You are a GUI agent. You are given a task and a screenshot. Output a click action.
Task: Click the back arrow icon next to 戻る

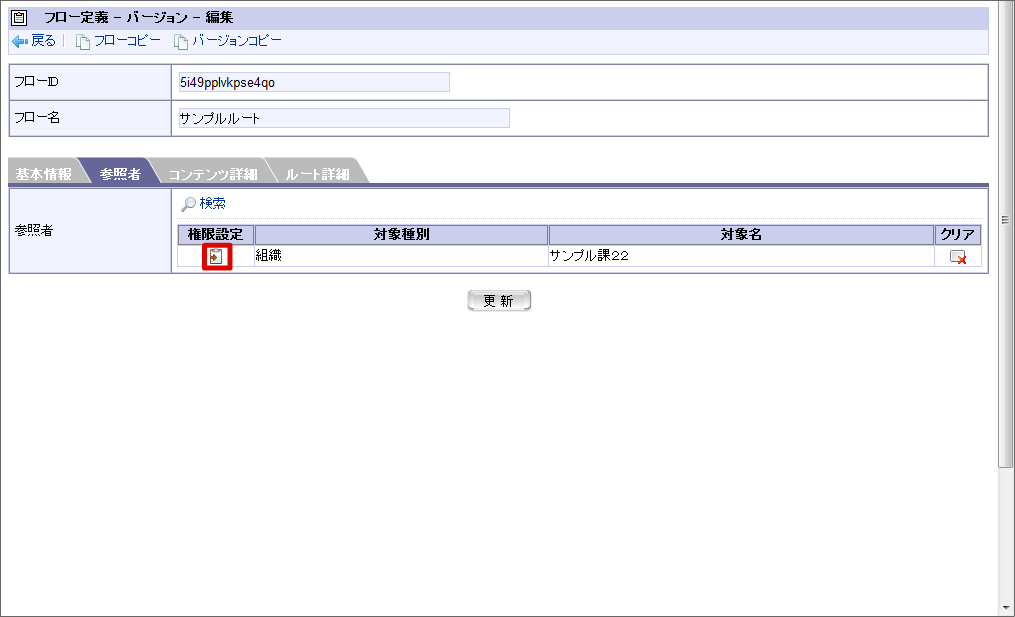(x=20, y=41)
